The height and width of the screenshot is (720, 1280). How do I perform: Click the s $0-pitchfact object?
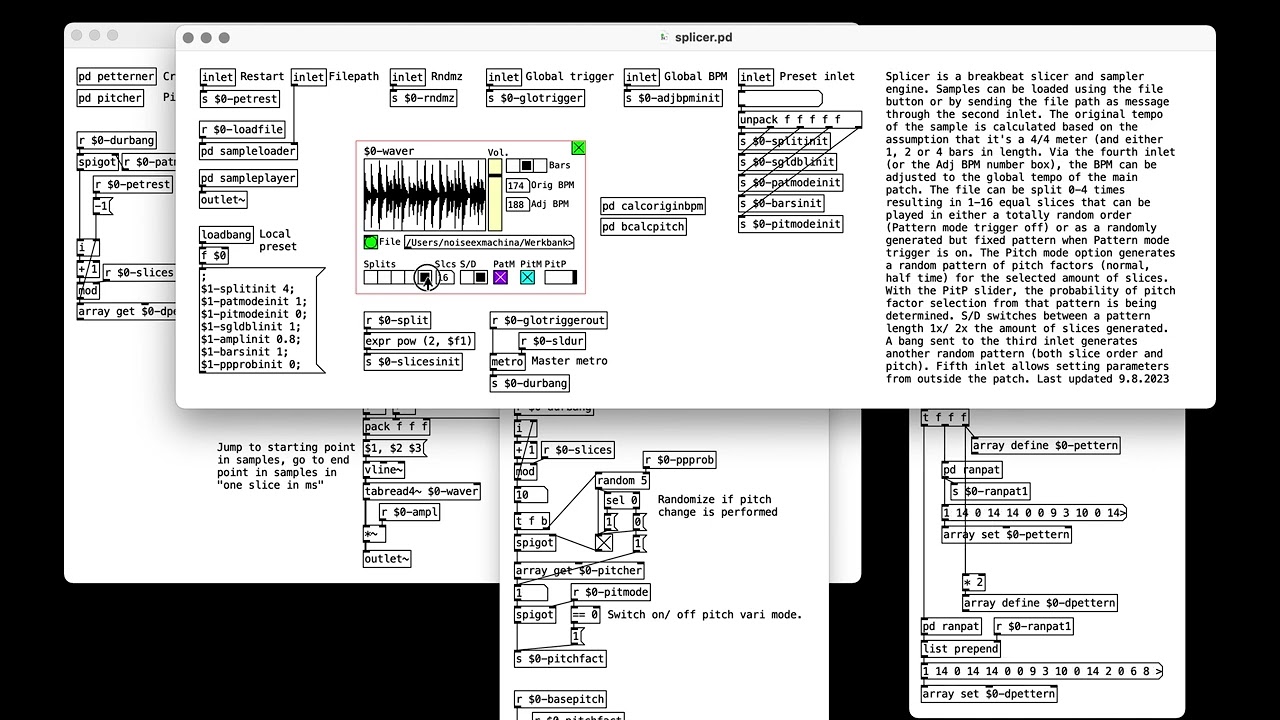(561, 659)
